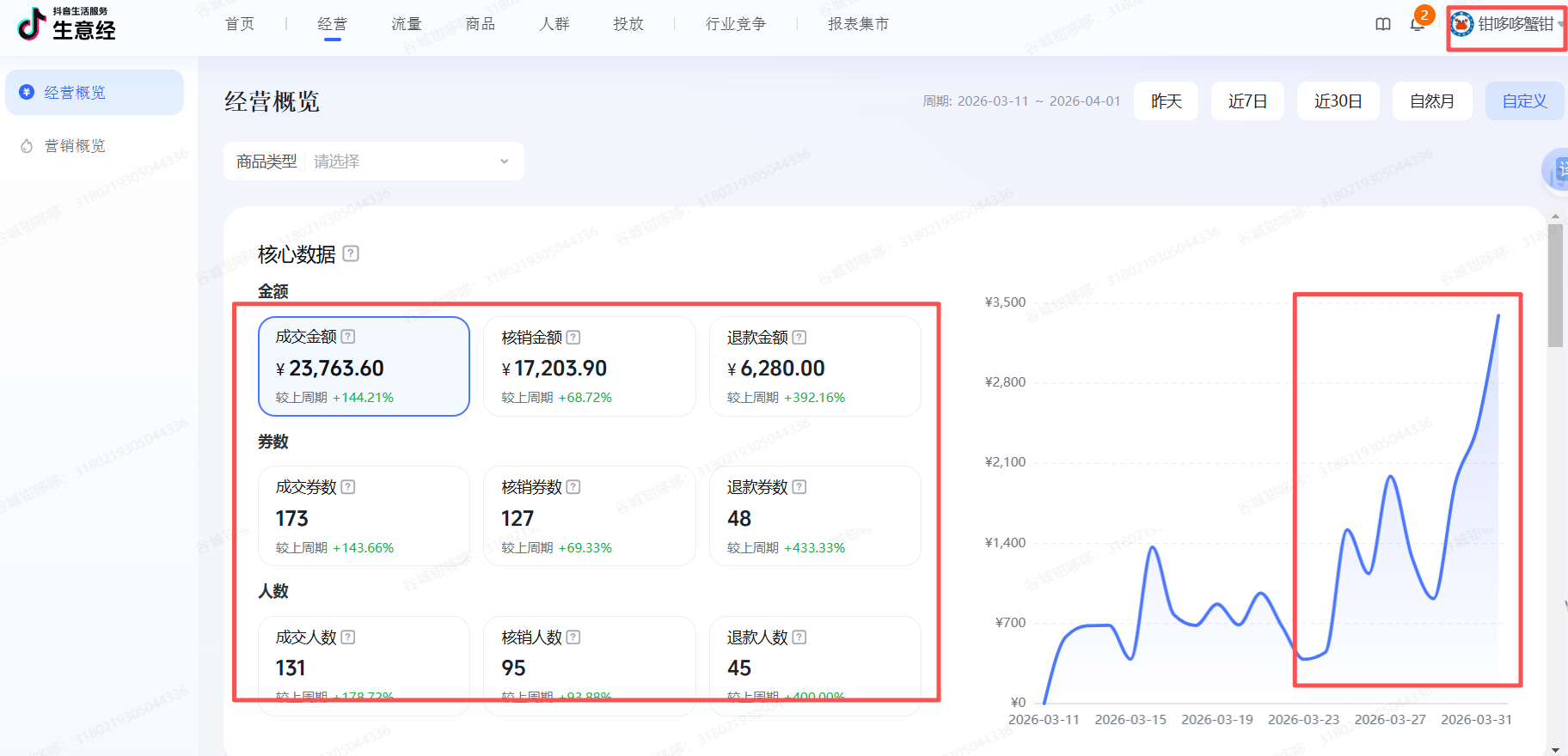Screen dimensions: 1568x756
Task: Select the 成交金额 metric card
Action: (364, 367)
